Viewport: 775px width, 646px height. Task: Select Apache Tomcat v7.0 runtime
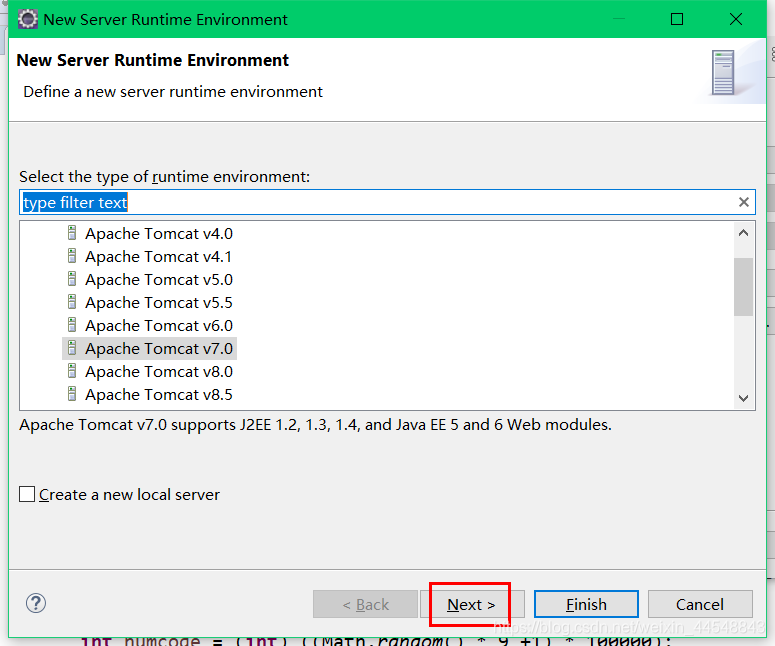click(x=159, y=348)
